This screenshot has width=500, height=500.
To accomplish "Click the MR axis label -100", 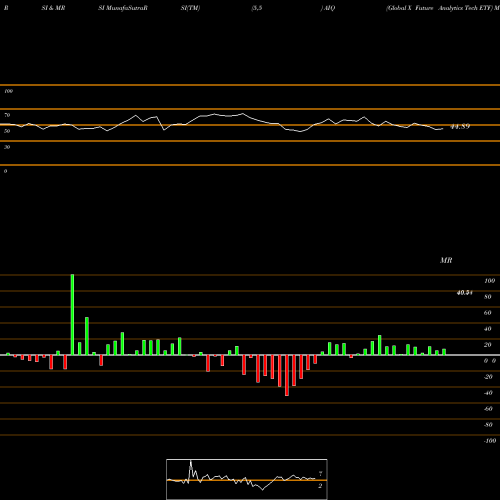I will pos(490,441).
